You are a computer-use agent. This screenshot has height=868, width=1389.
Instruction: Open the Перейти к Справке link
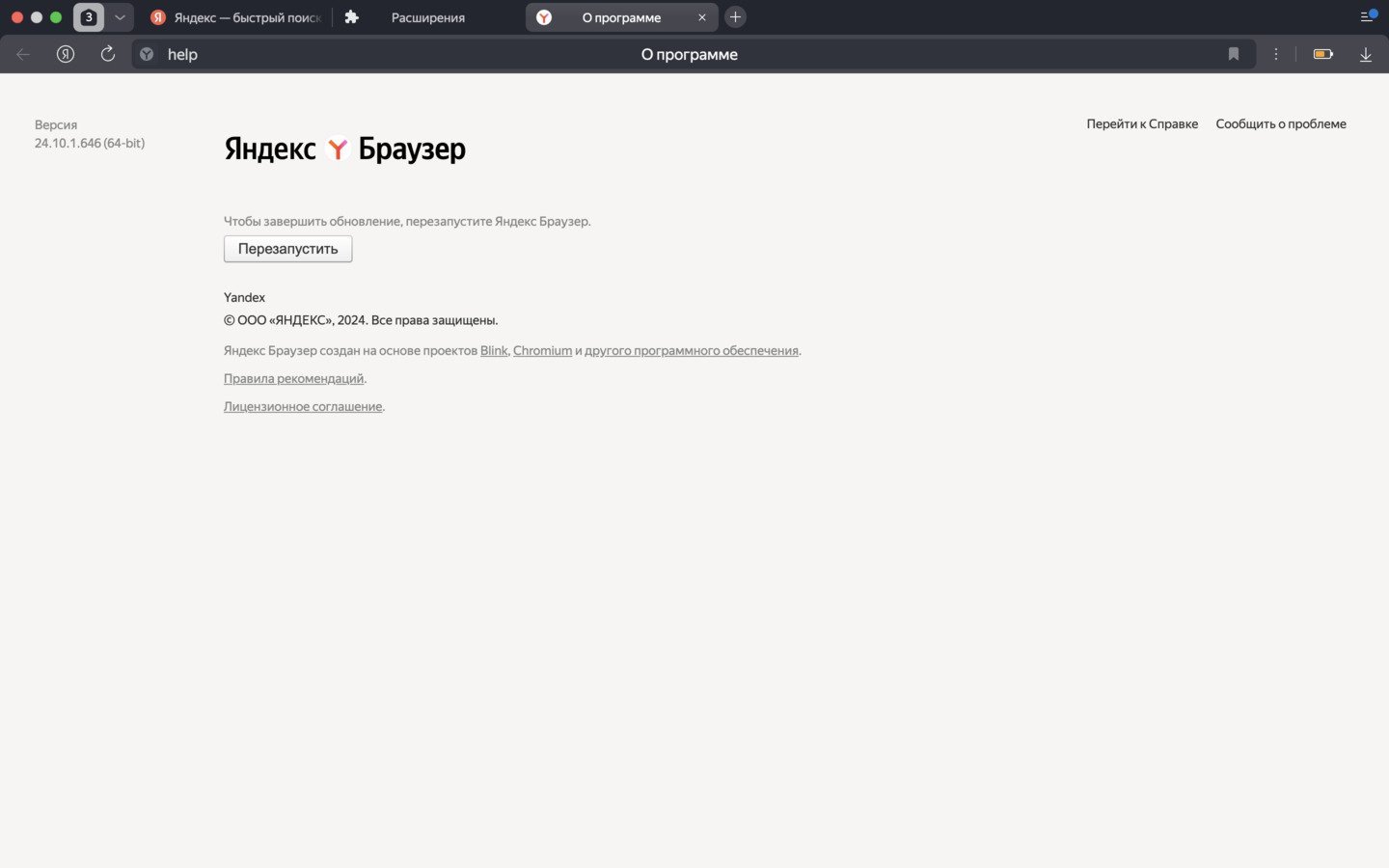(1142, 123)
